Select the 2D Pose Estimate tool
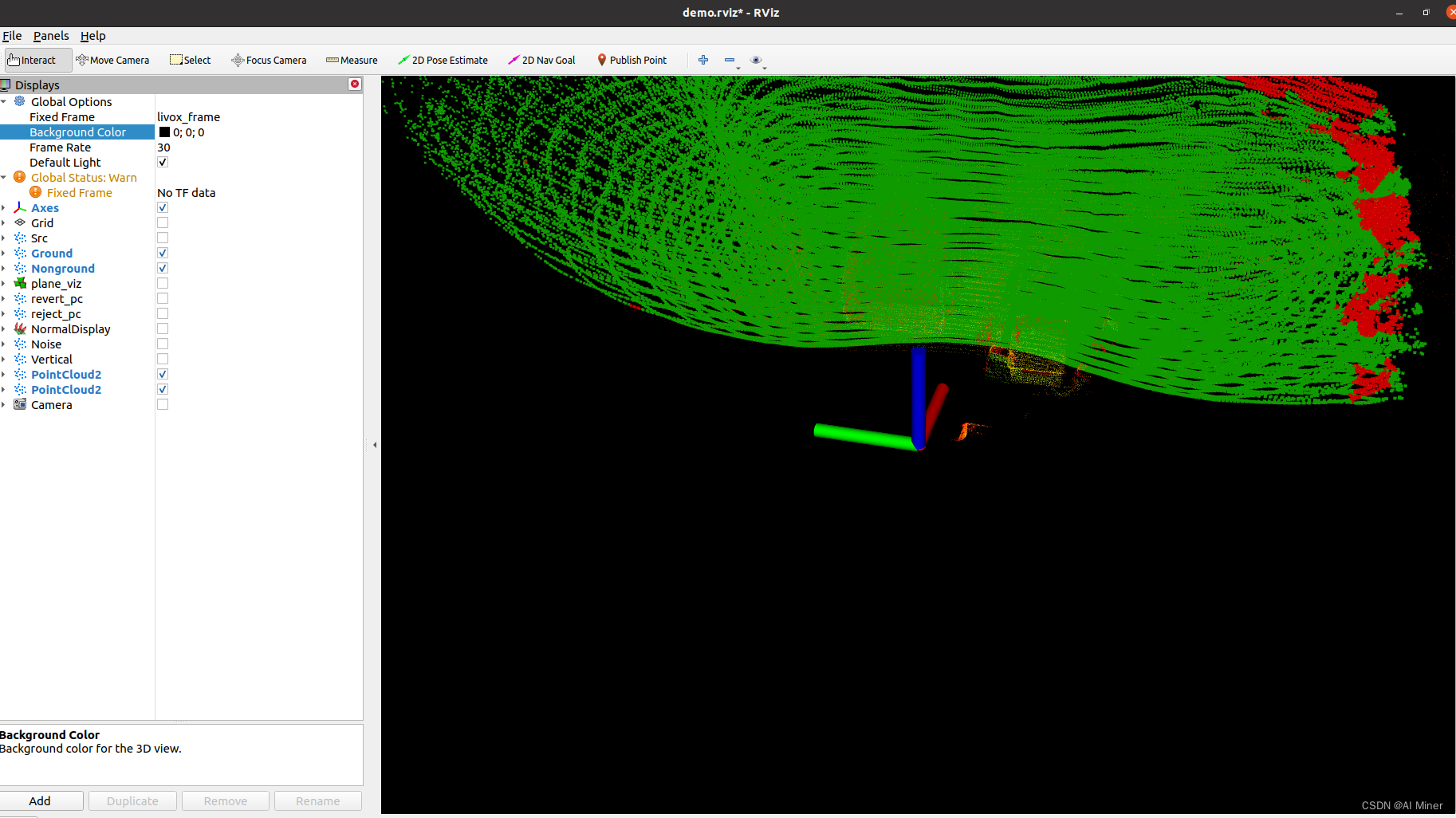Screen dimensions: 1456x818 coord(443,60)
